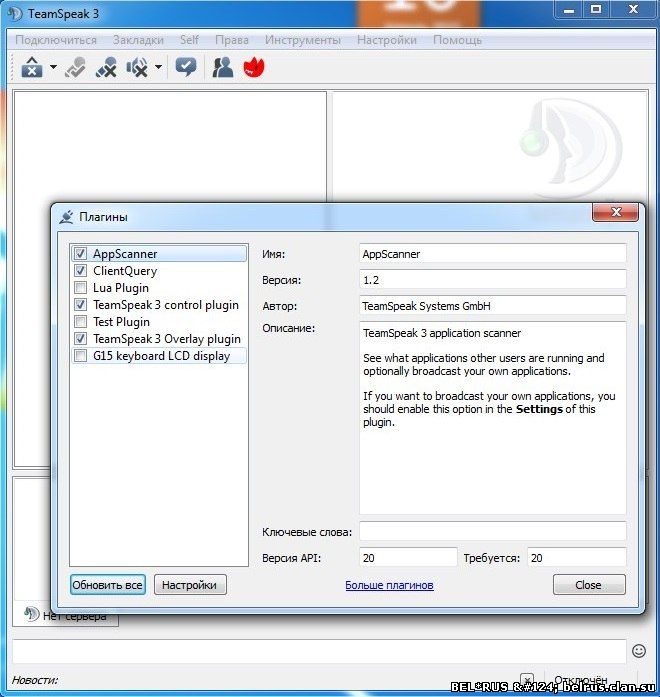Open the Настройки menu in menu bar

coord(387,40)
